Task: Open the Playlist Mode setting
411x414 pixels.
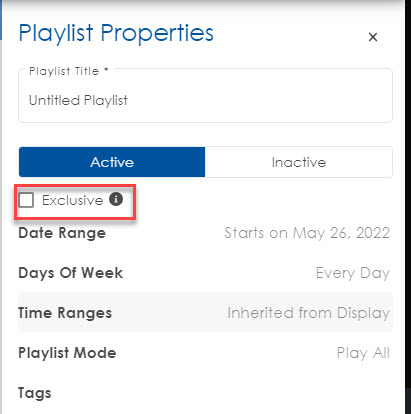Action: pyautogui.click(x=205, y=353)
